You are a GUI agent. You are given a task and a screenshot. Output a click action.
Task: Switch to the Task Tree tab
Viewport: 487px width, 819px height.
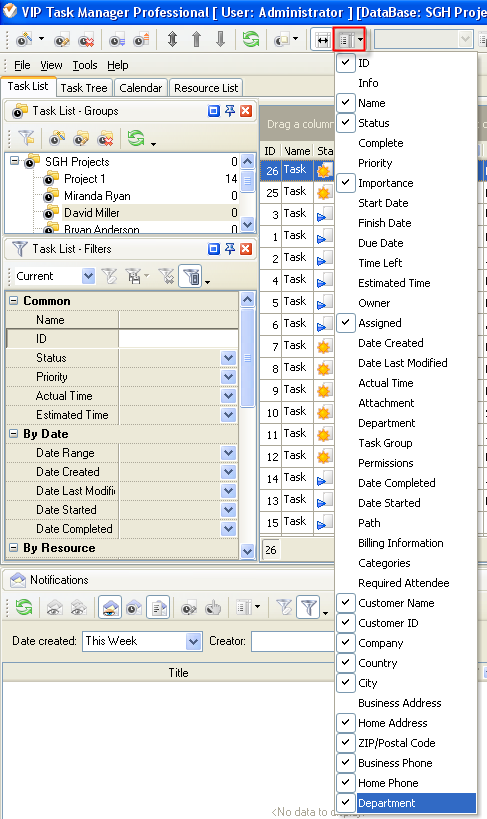pos(84,88)
